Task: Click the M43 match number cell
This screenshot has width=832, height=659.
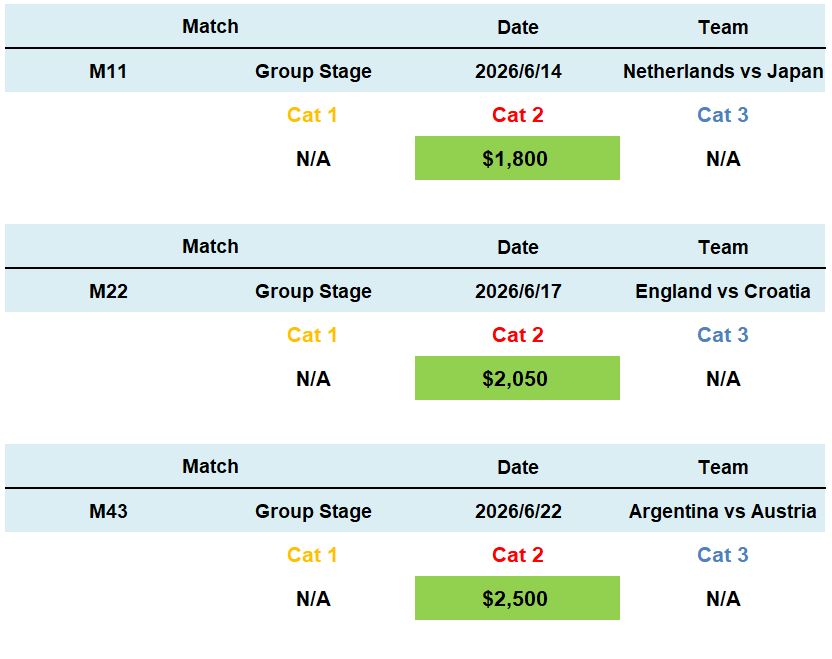Action: click(108, 512)
